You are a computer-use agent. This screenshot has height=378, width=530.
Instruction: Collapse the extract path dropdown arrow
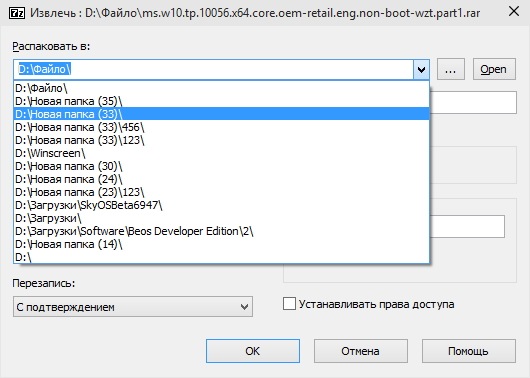point(421,70)
